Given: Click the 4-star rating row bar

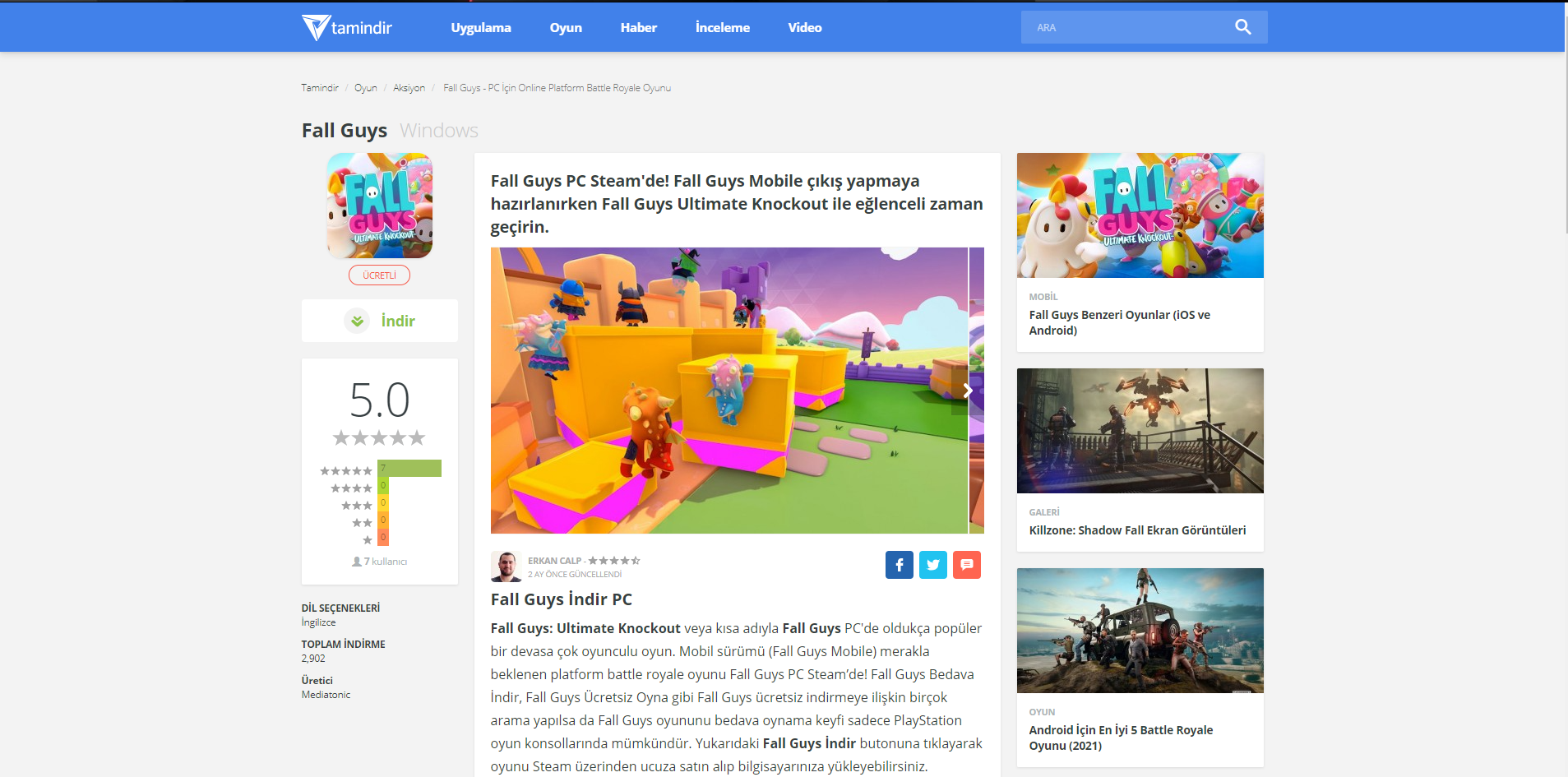Looking at the screenshot, I should tap(383, 486).
